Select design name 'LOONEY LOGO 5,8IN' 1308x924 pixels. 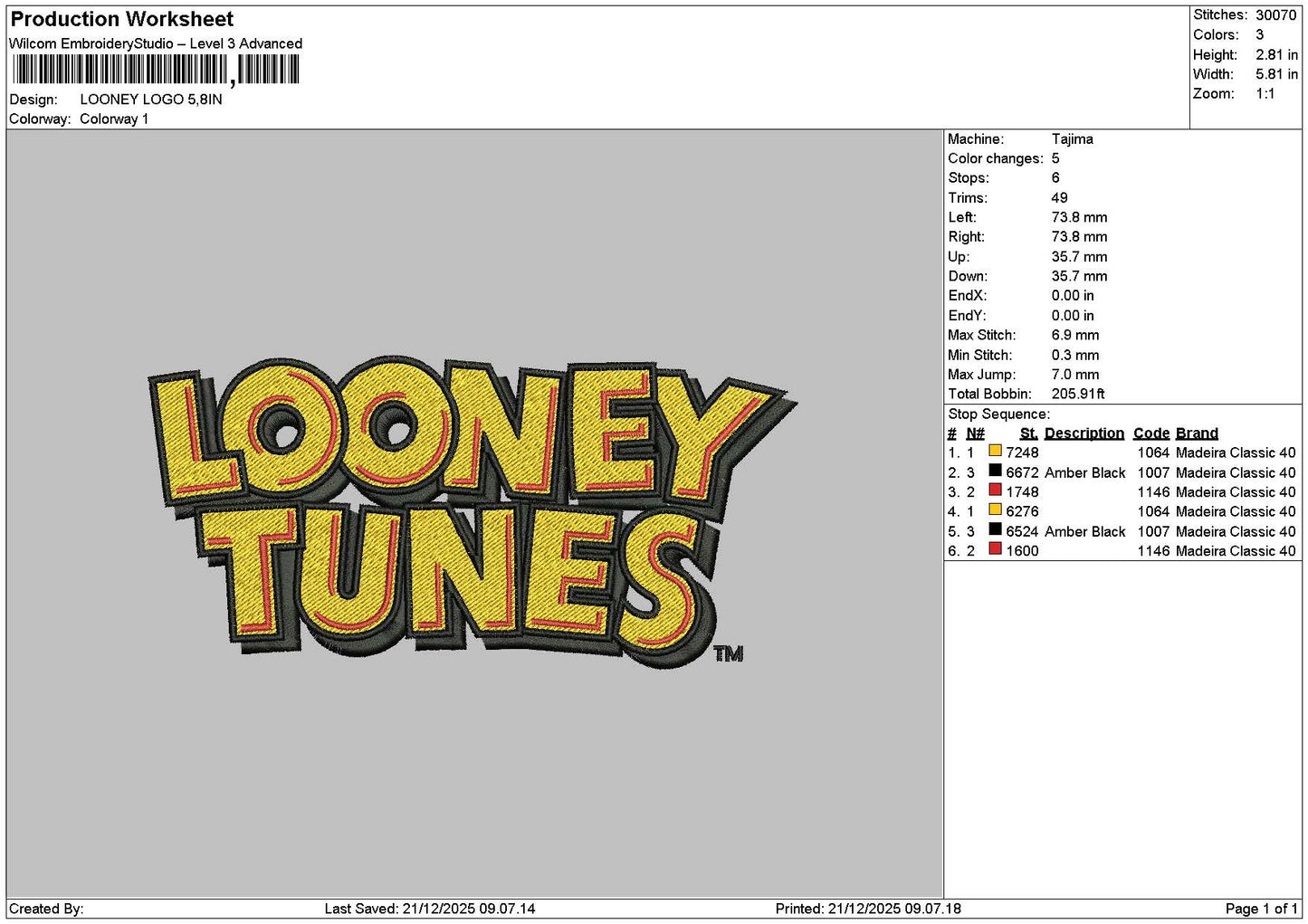pos(151,100)
